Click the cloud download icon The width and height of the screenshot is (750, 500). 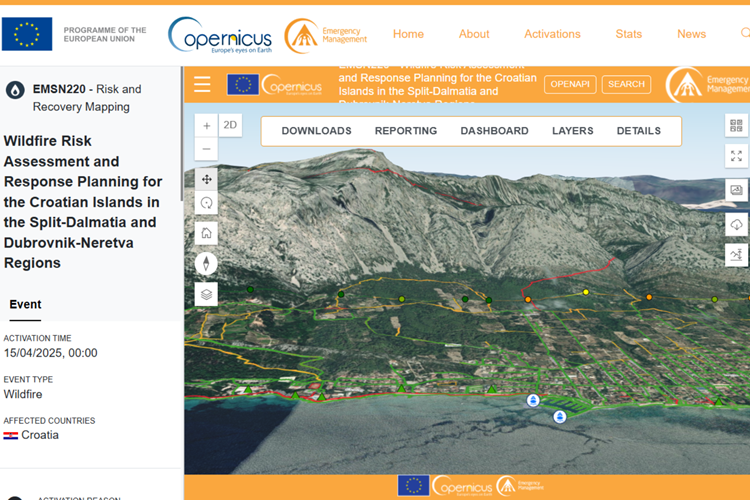[736, 224]
